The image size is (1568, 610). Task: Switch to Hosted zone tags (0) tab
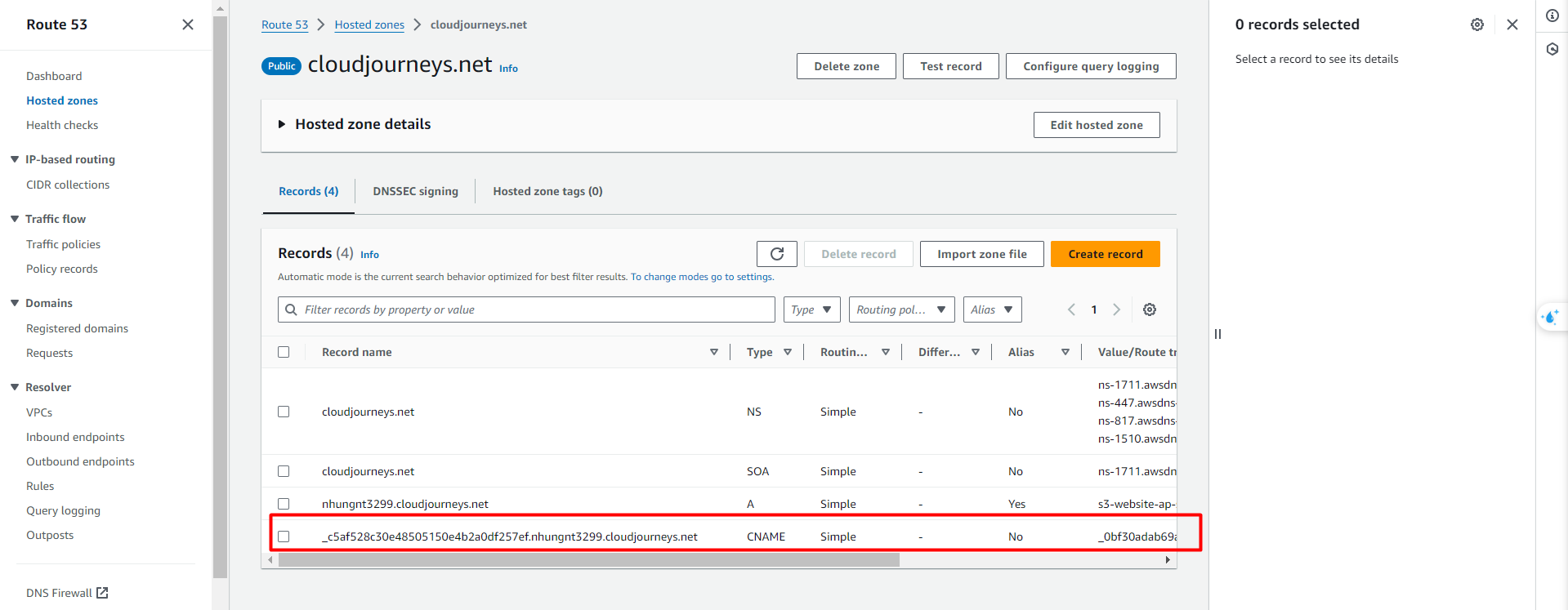click(x=547, y=191)
